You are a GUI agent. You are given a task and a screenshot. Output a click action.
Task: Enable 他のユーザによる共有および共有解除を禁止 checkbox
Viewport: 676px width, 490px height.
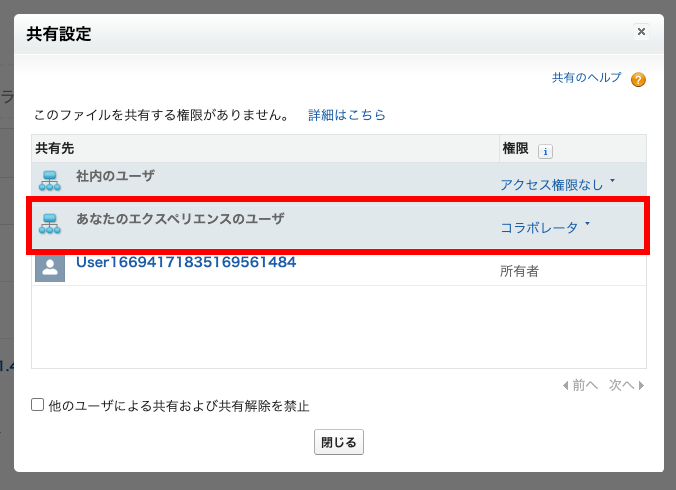[x=38, y=405]
